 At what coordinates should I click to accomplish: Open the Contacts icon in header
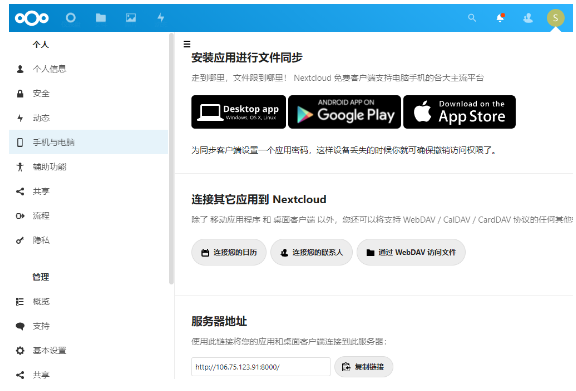click(528, 18)
